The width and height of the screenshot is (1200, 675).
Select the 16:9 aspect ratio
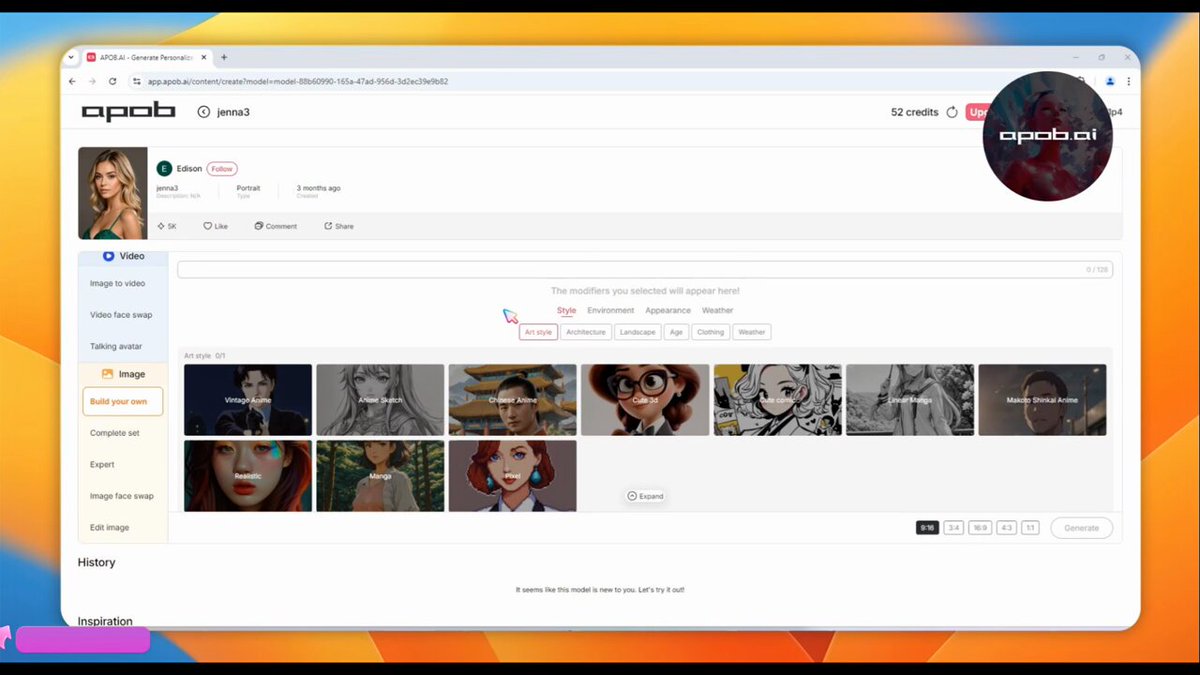pos(980,528)
